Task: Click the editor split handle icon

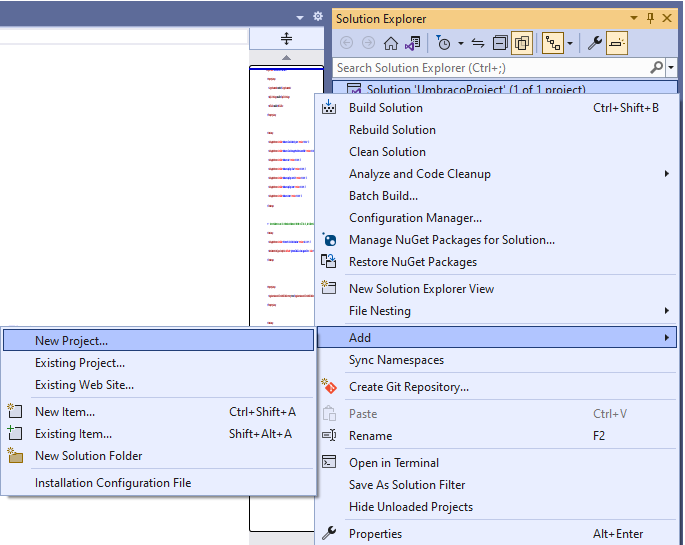Action: pos(286,38)
